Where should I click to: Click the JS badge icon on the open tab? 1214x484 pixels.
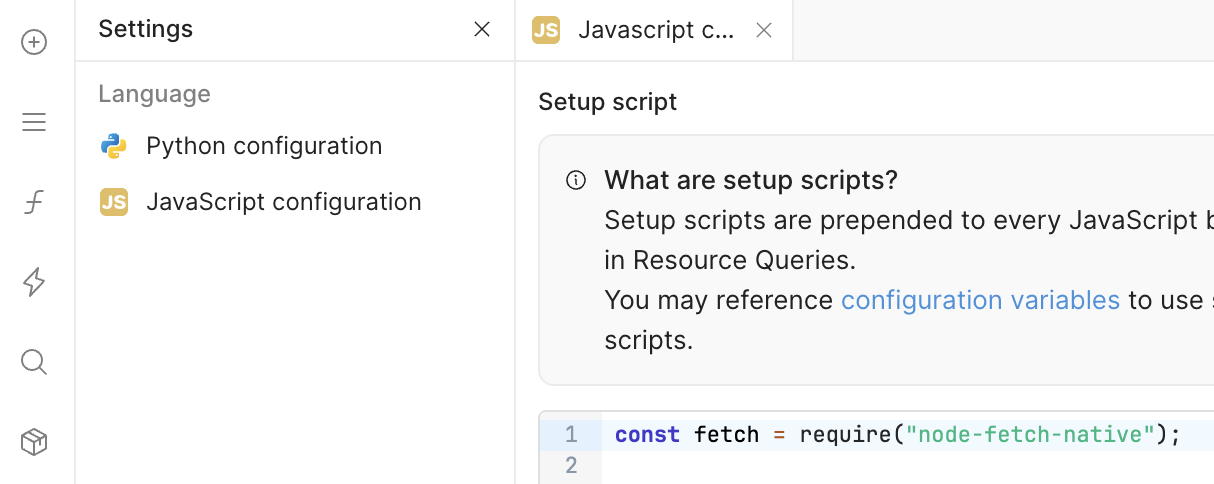point(546,30)
